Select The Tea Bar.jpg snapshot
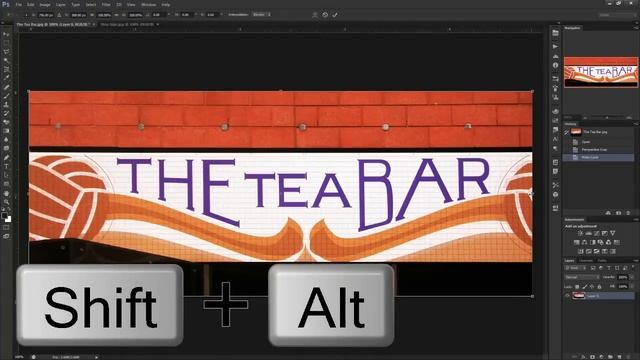Viewport: 640px width, 360px height. pos(599,132)
